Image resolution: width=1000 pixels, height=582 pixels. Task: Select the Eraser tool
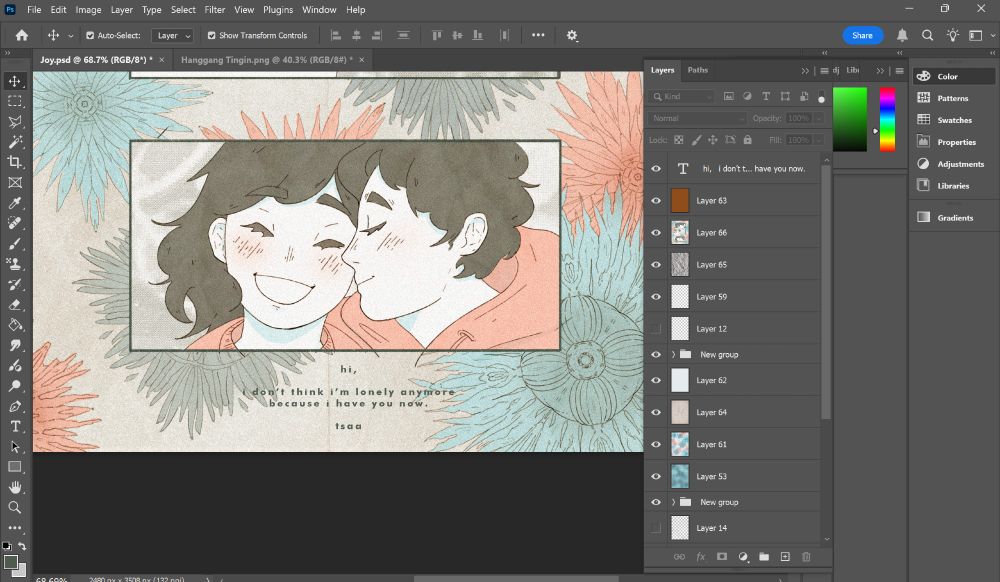coord(15,305)
